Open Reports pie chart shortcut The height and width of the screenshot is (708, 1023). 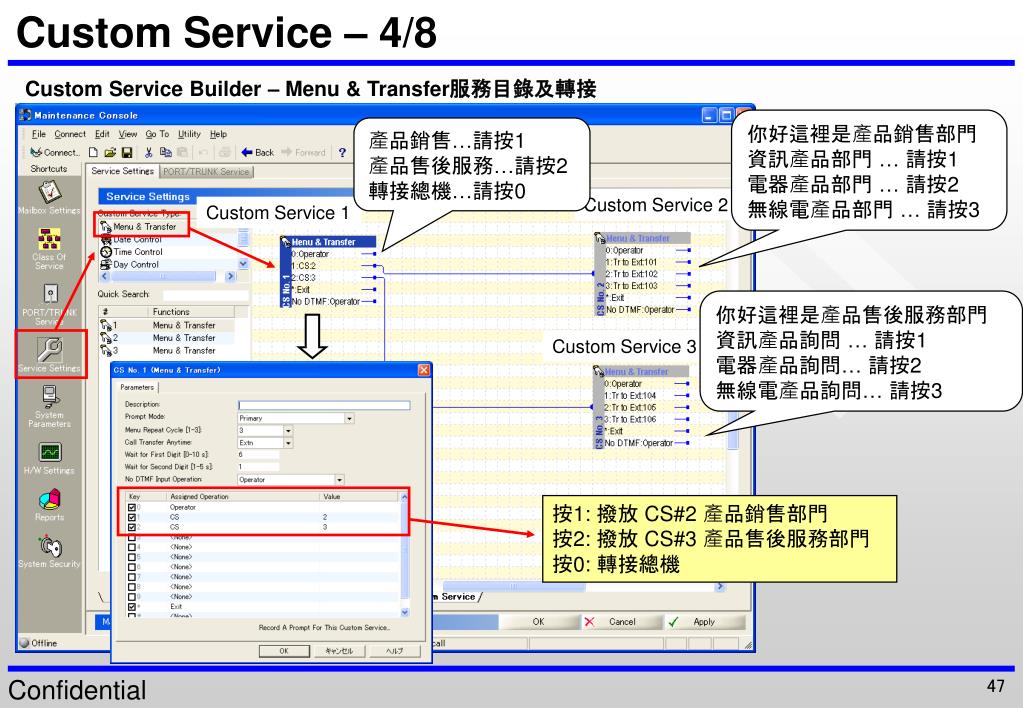(x=50, y=500)
